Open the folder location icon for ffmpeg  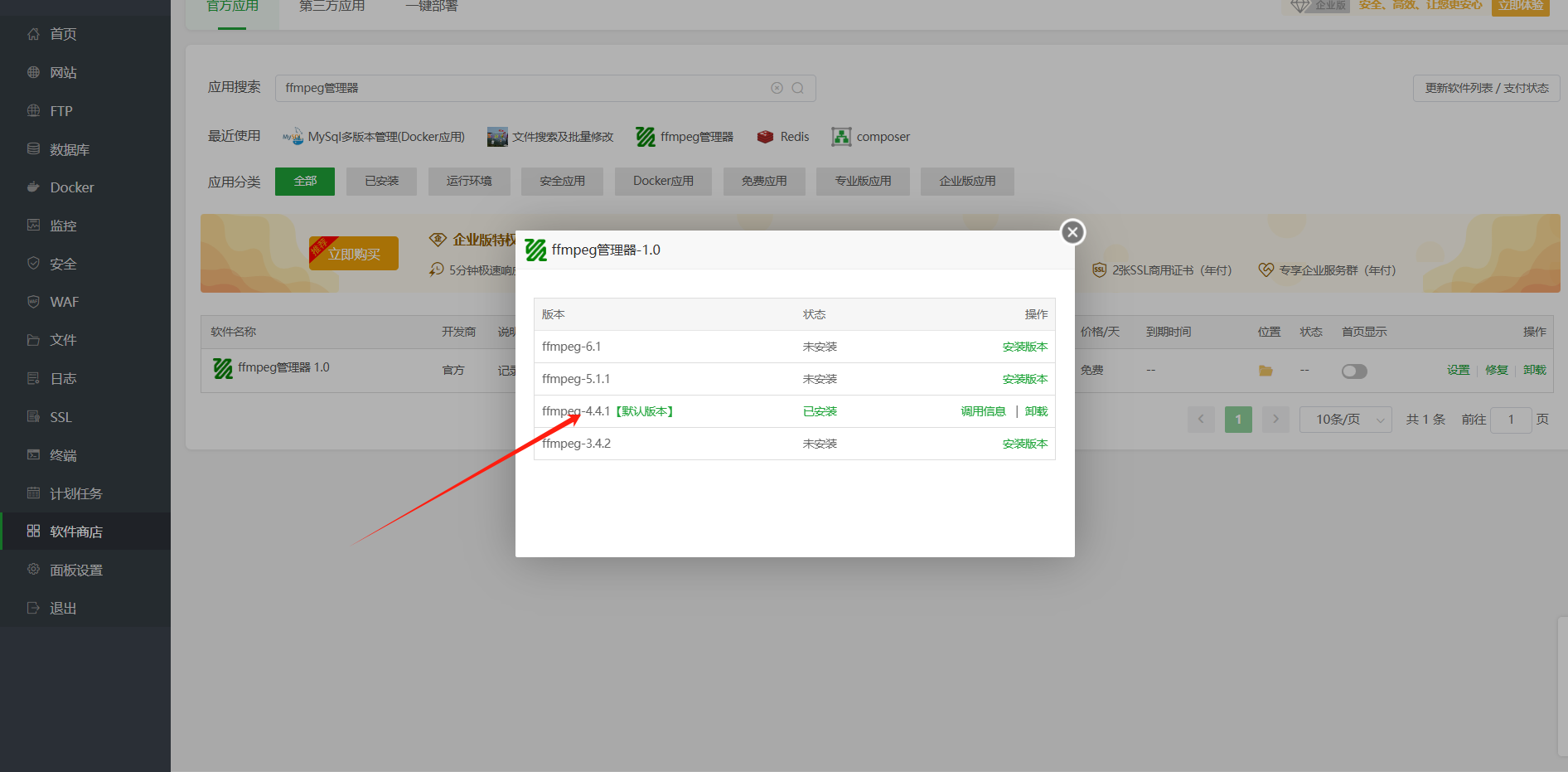(x=1266, y=371)
